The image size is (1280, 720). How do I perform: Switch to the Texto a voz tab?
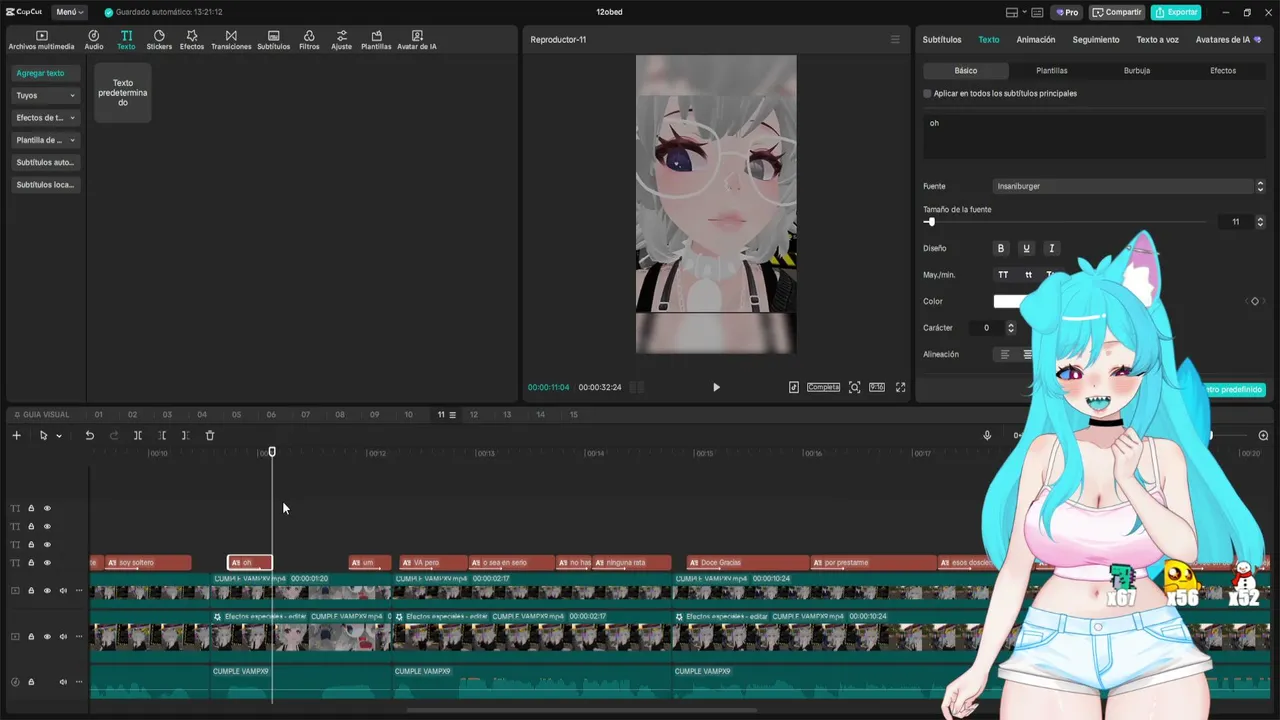(1157, 40)
